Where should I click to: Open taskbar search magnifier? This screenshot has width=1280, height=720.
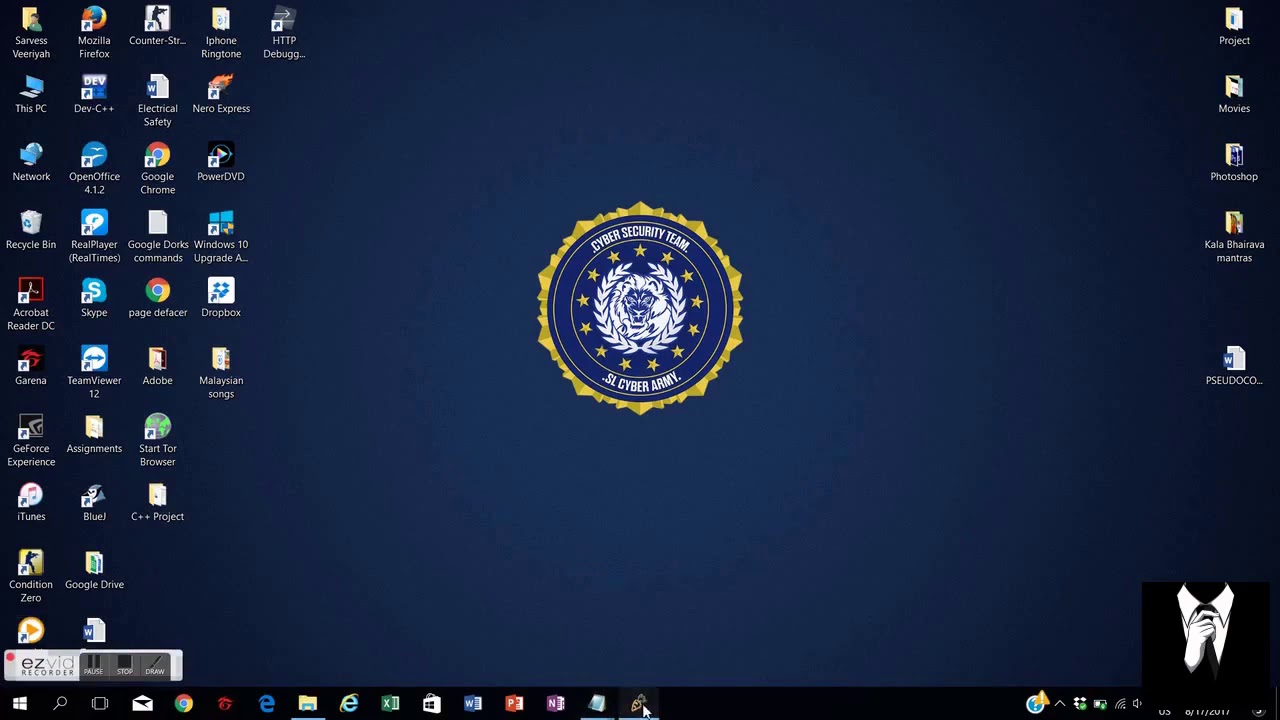click(60, 704)
